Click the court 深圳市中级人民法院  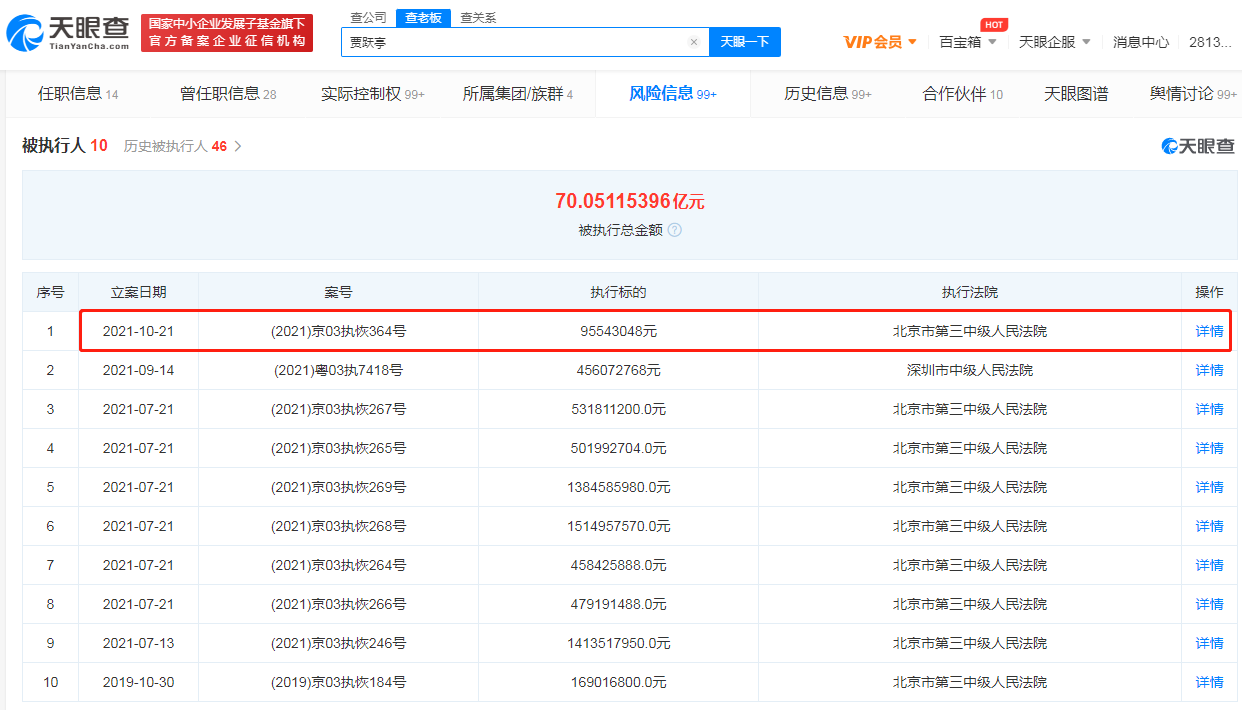tap(970, 370)
